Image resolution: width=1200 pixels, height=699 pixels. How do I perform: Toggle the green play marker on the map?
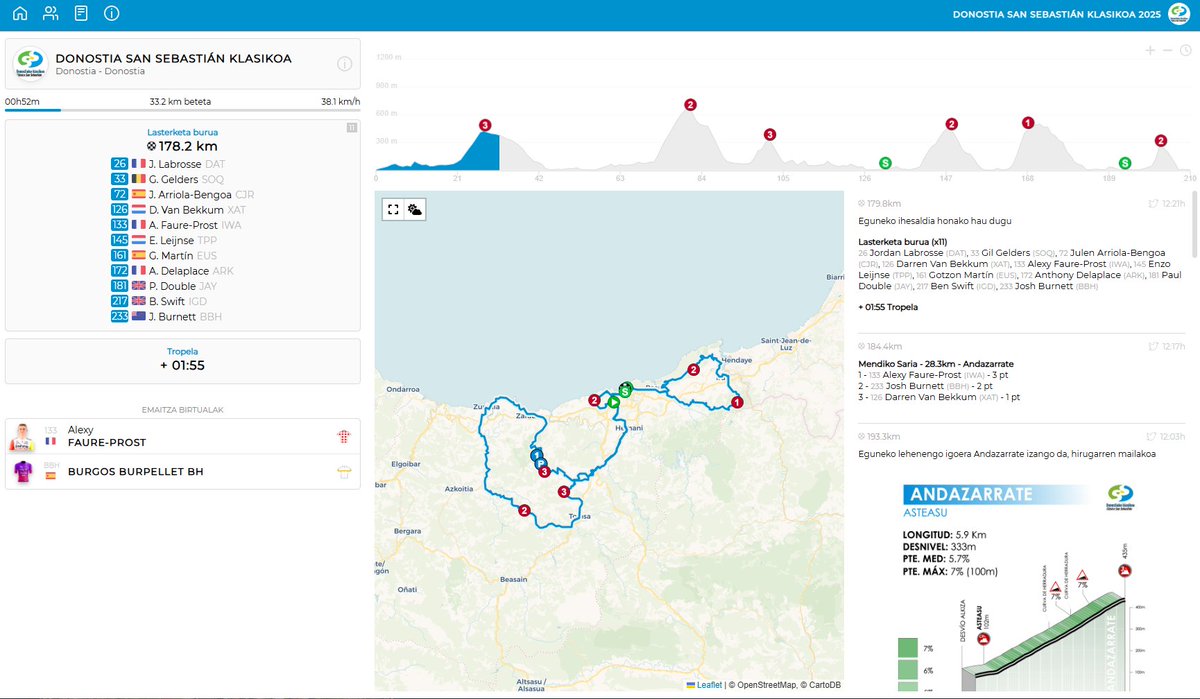[615, 403]
